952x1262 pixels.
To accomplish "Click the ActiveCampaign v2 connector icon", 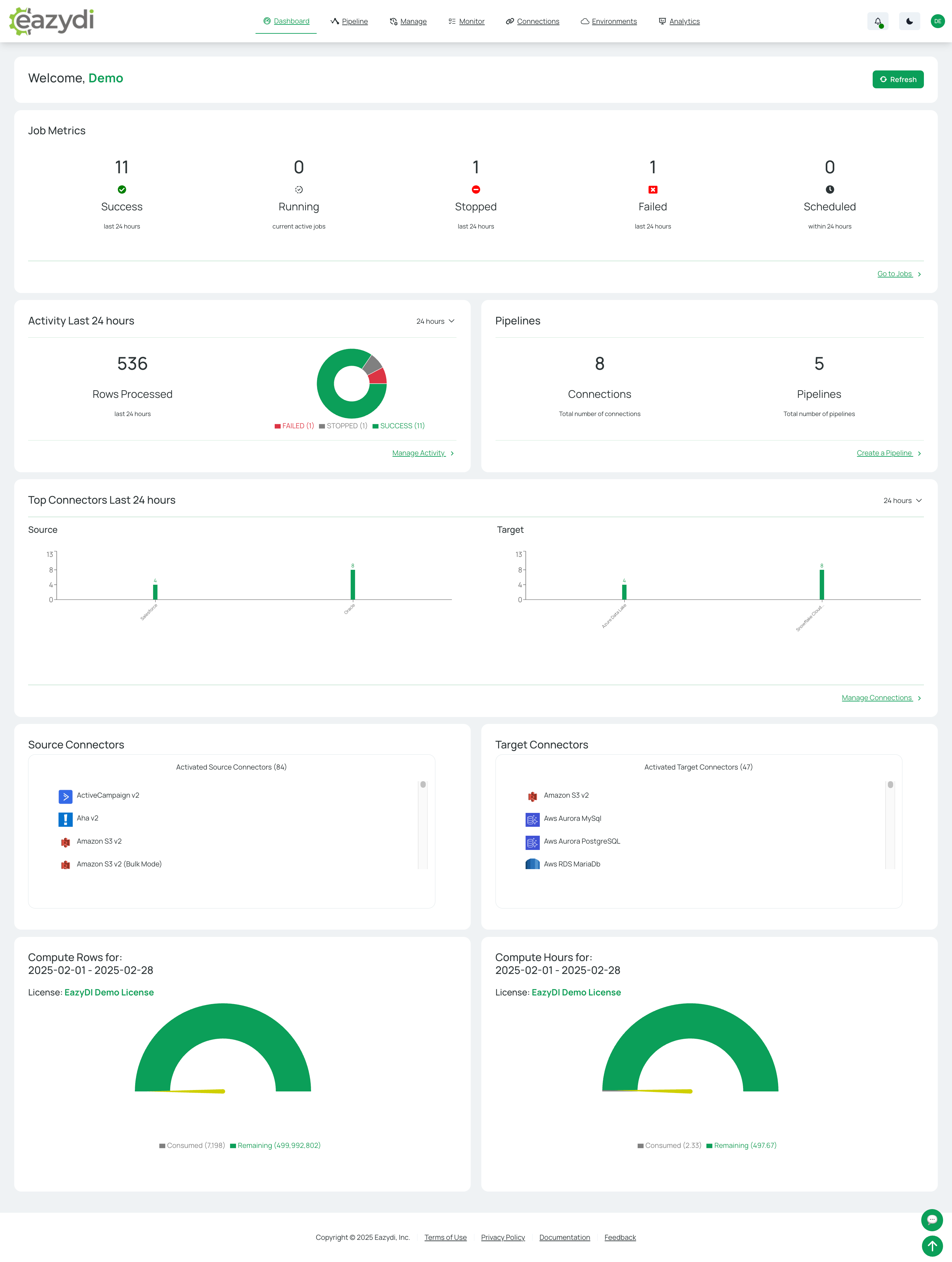I will pyautogui.click(x=65, y=796).
